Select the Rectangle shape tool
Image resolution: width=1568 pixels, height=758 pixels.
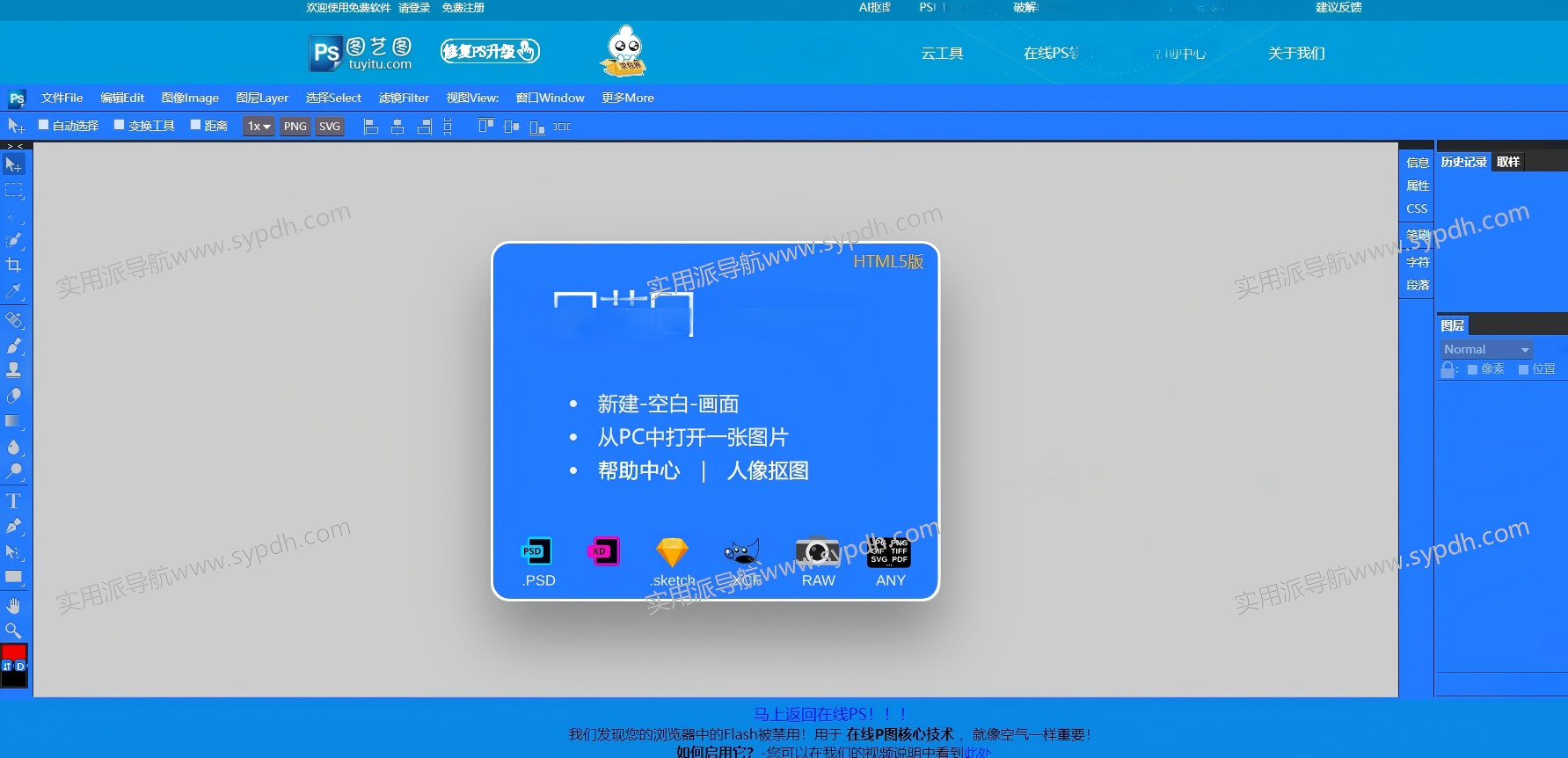(13, 578)
